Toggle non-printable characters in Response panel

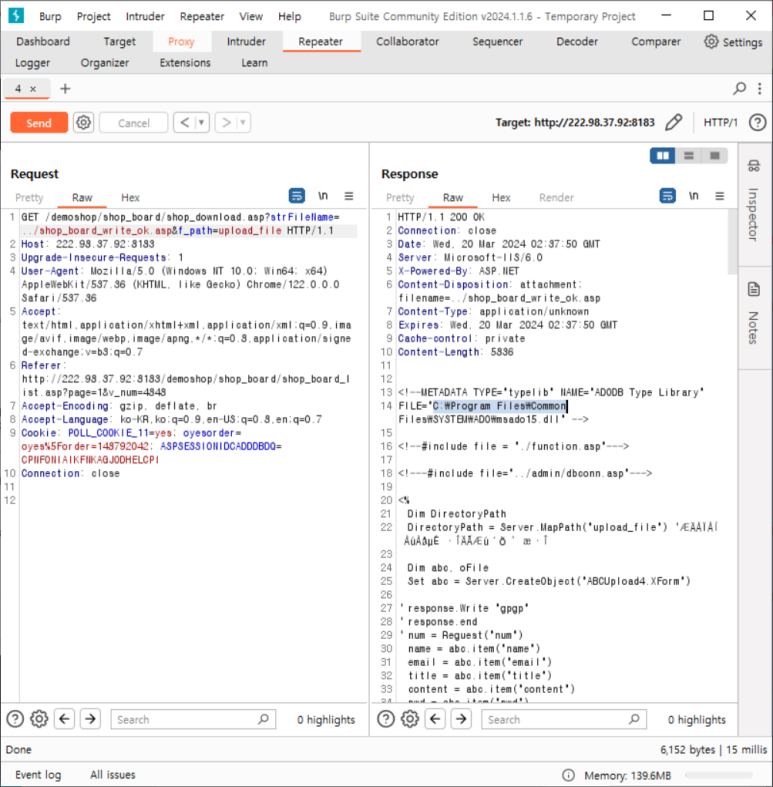[694, 196]
